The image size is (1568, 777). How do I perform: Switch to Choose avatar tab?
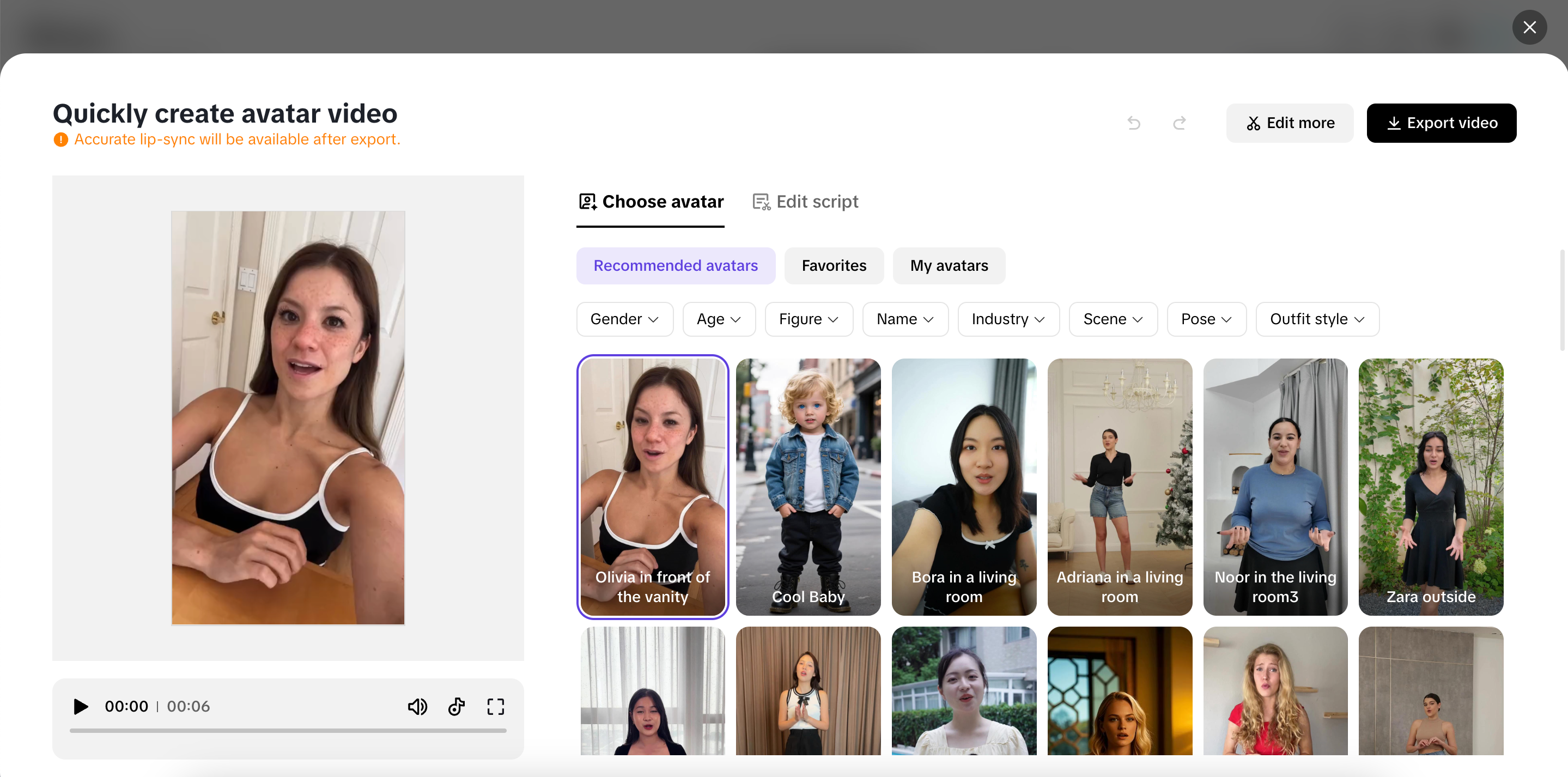(x=650, y=202)
